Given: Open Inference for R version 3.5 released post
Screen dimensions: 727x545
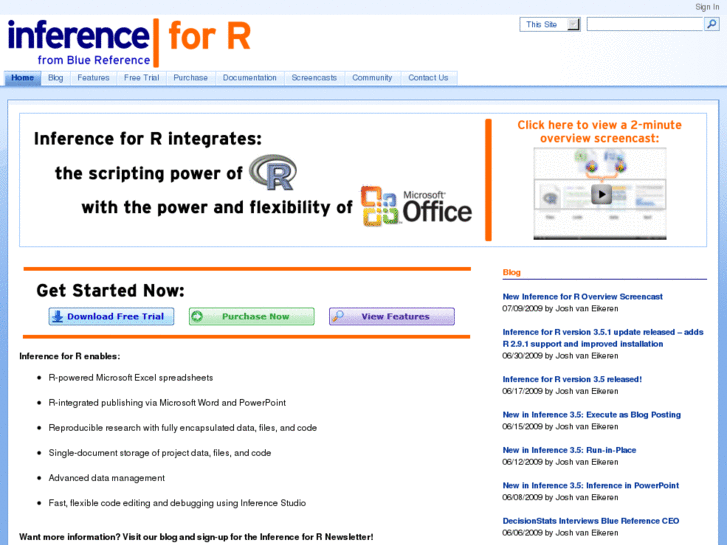Looking at the screenshot, I should (x=572, y=379).
